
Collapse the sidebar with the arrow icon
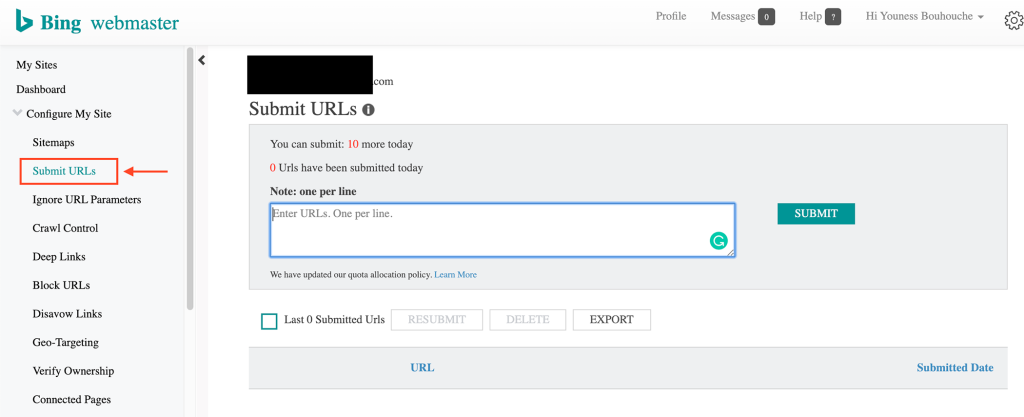pos(202,60)
